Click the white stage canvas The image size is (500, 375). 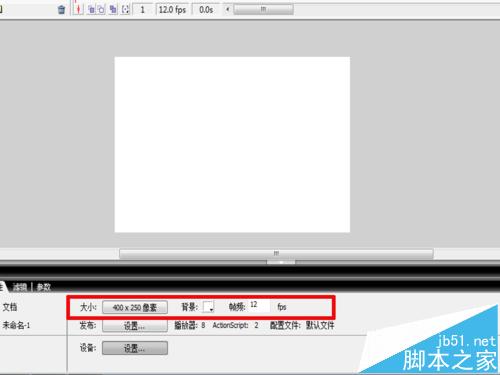point(232,144)
